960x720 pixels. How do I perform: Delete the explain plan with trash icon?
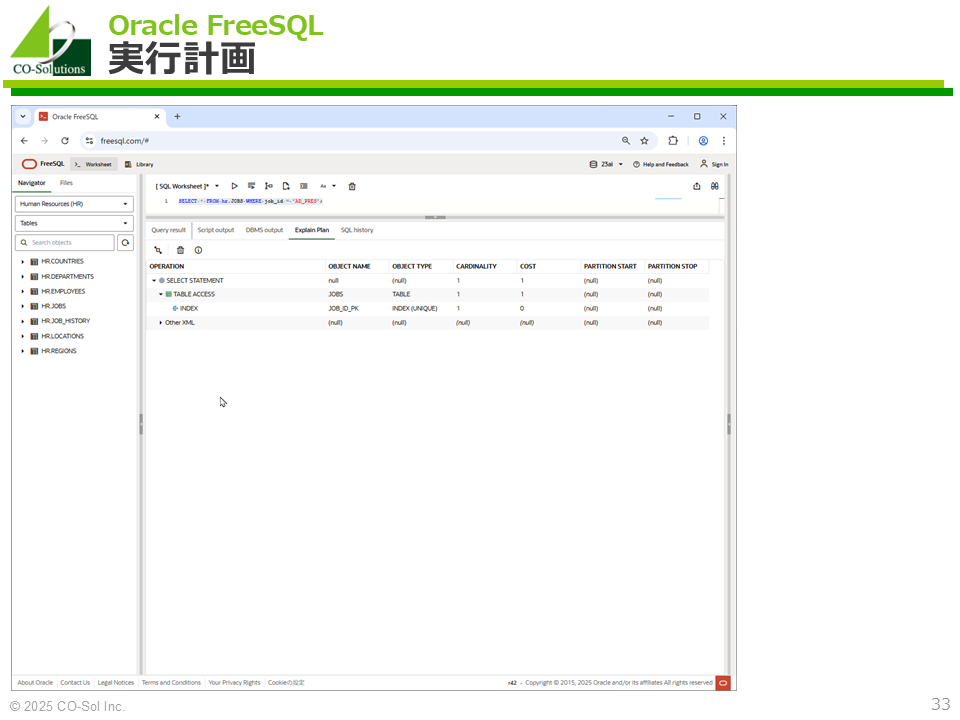pos(180,250)
